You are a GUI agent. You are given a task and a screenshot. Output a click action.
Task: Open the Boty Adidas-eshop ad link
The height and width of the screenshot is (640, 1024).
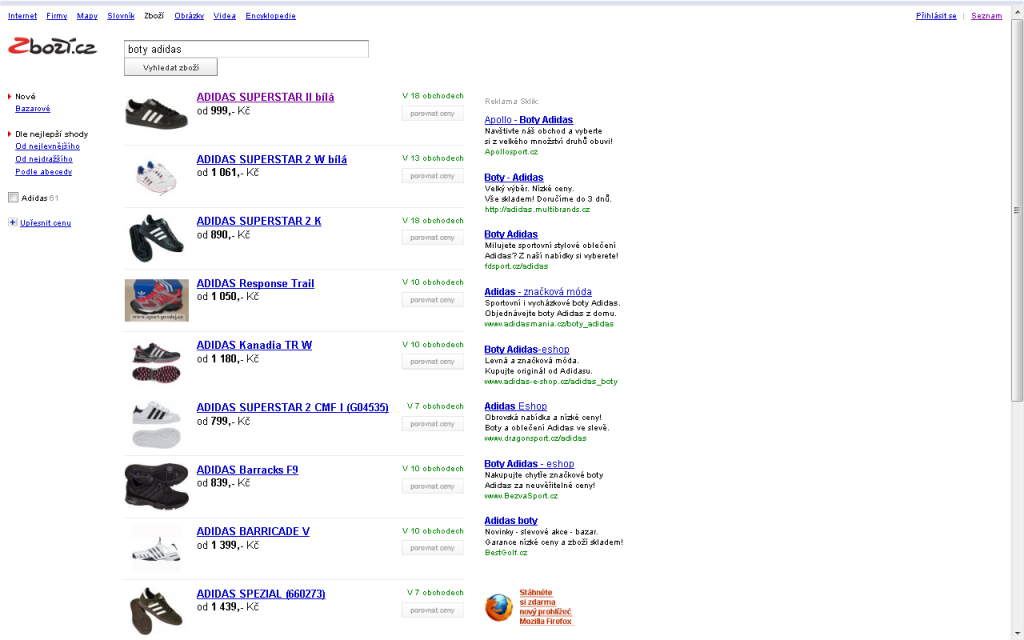coord(526,349)
